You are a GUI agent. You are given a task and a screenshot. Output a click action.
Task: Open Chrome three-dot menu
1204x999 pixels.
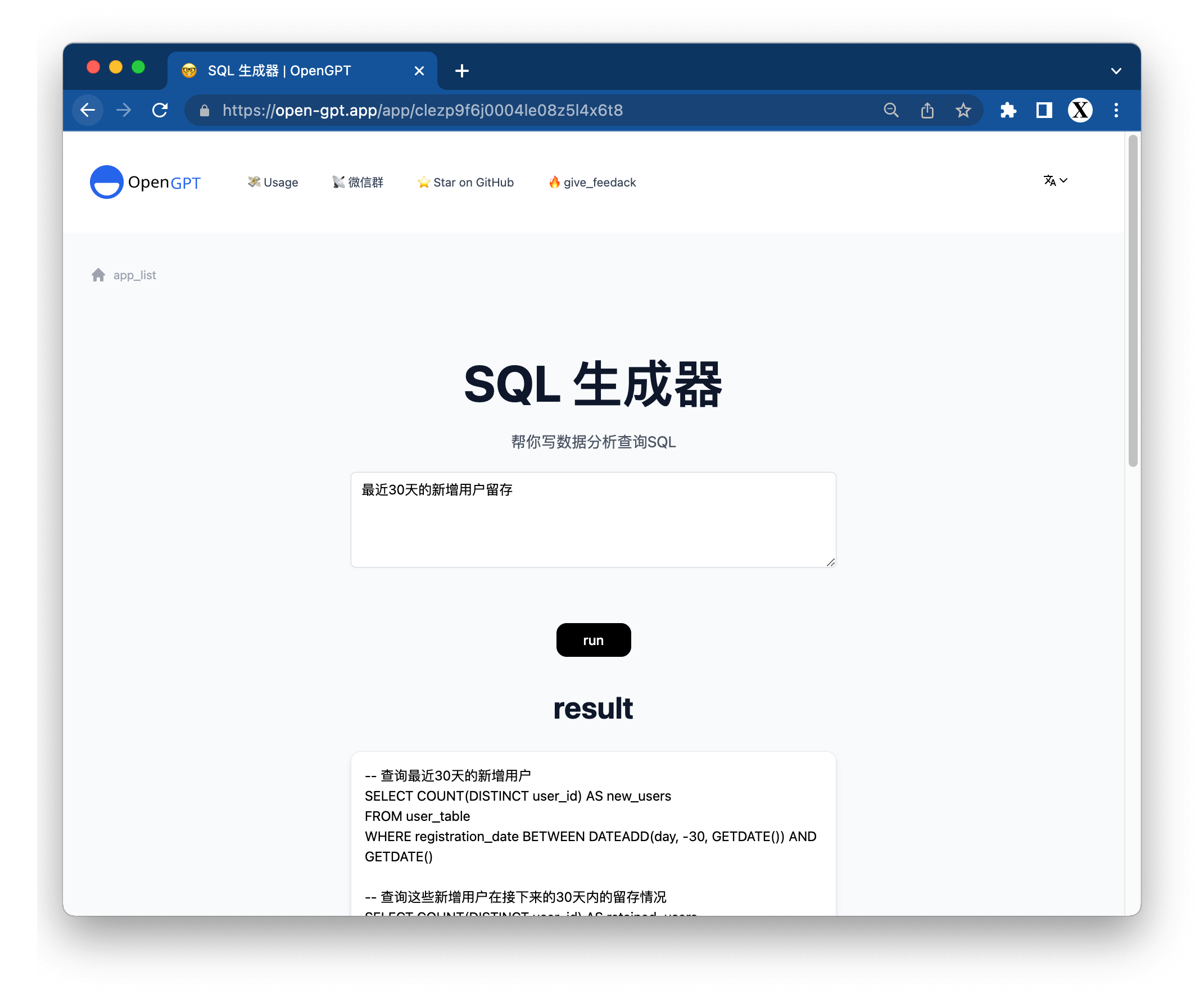click(x=1116, y=110)
